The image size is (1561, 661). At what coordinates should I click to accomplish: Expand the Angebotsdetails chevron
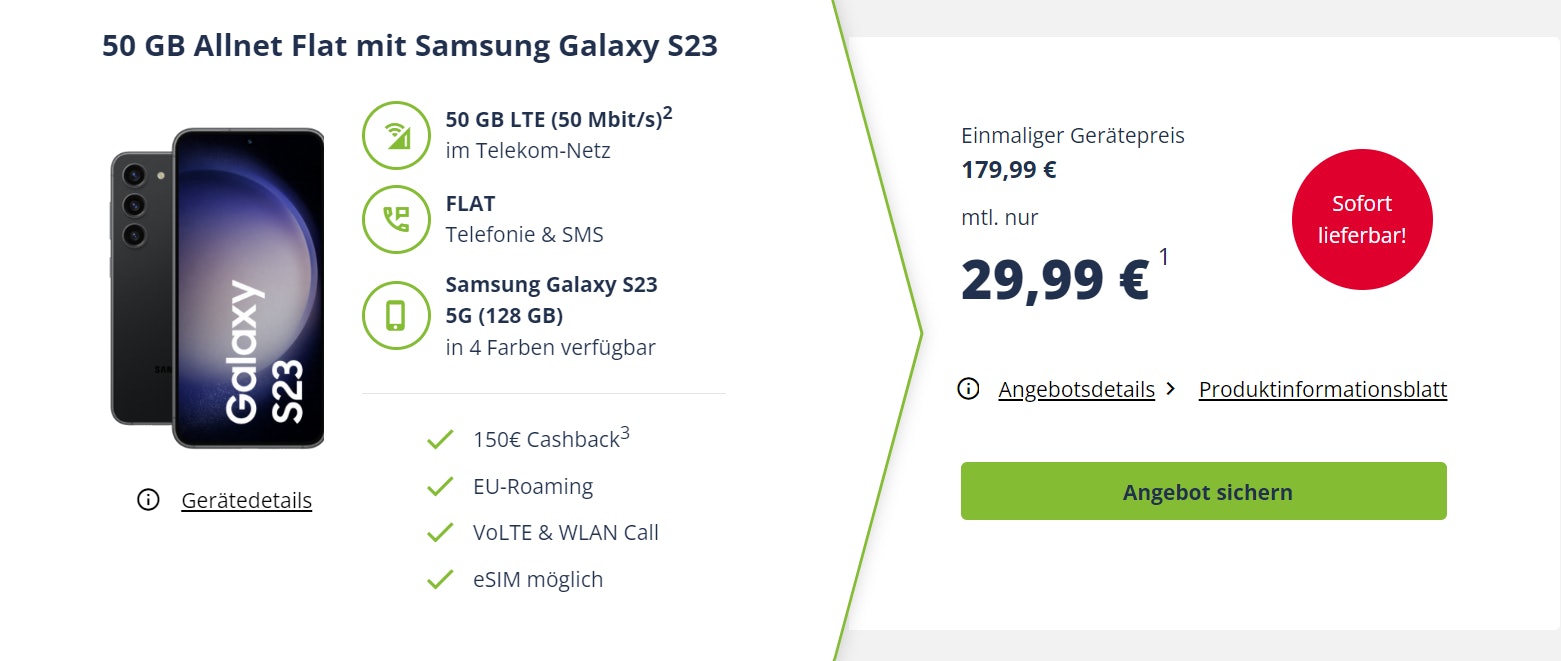click(1170, 389)
